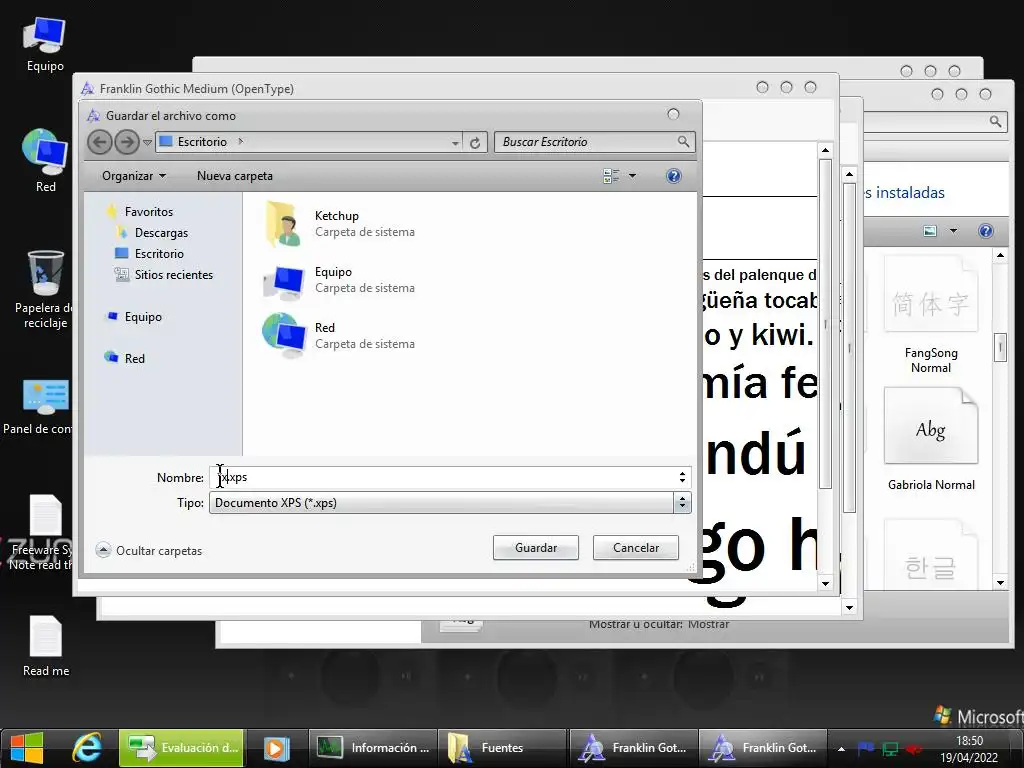This screenshot has height=768, width=1024.
Task: Open Red desktop icon
Action: 45,161
